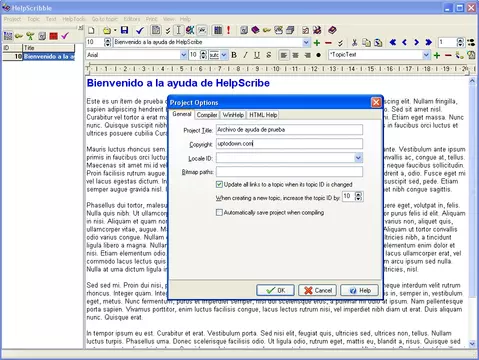Click the blue checkmark toolbar icon
The image size is (479, 360).
(x=140, y=31)
